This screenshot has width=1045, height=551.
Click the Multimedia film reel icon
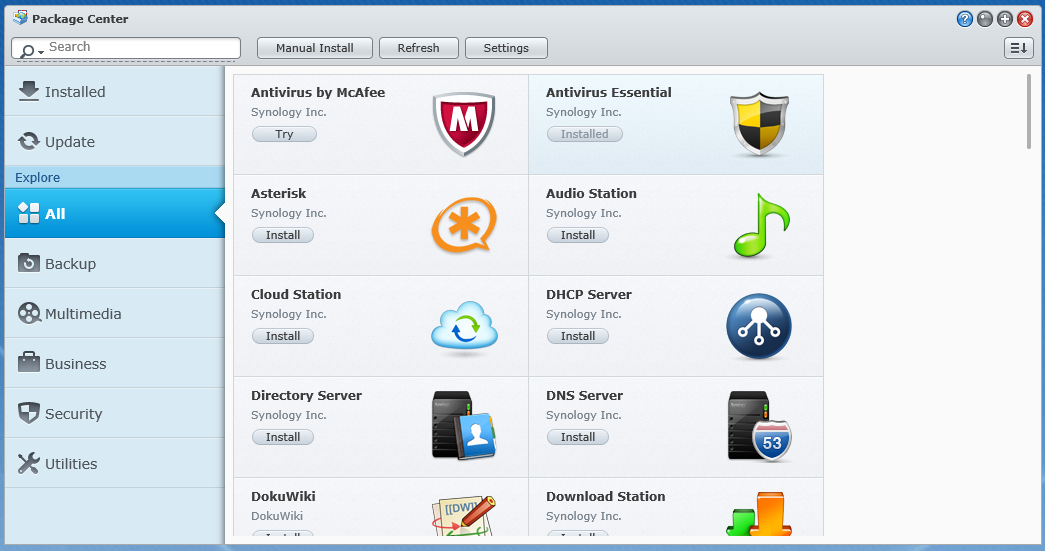pyautogui.click(x=29, y=313)
